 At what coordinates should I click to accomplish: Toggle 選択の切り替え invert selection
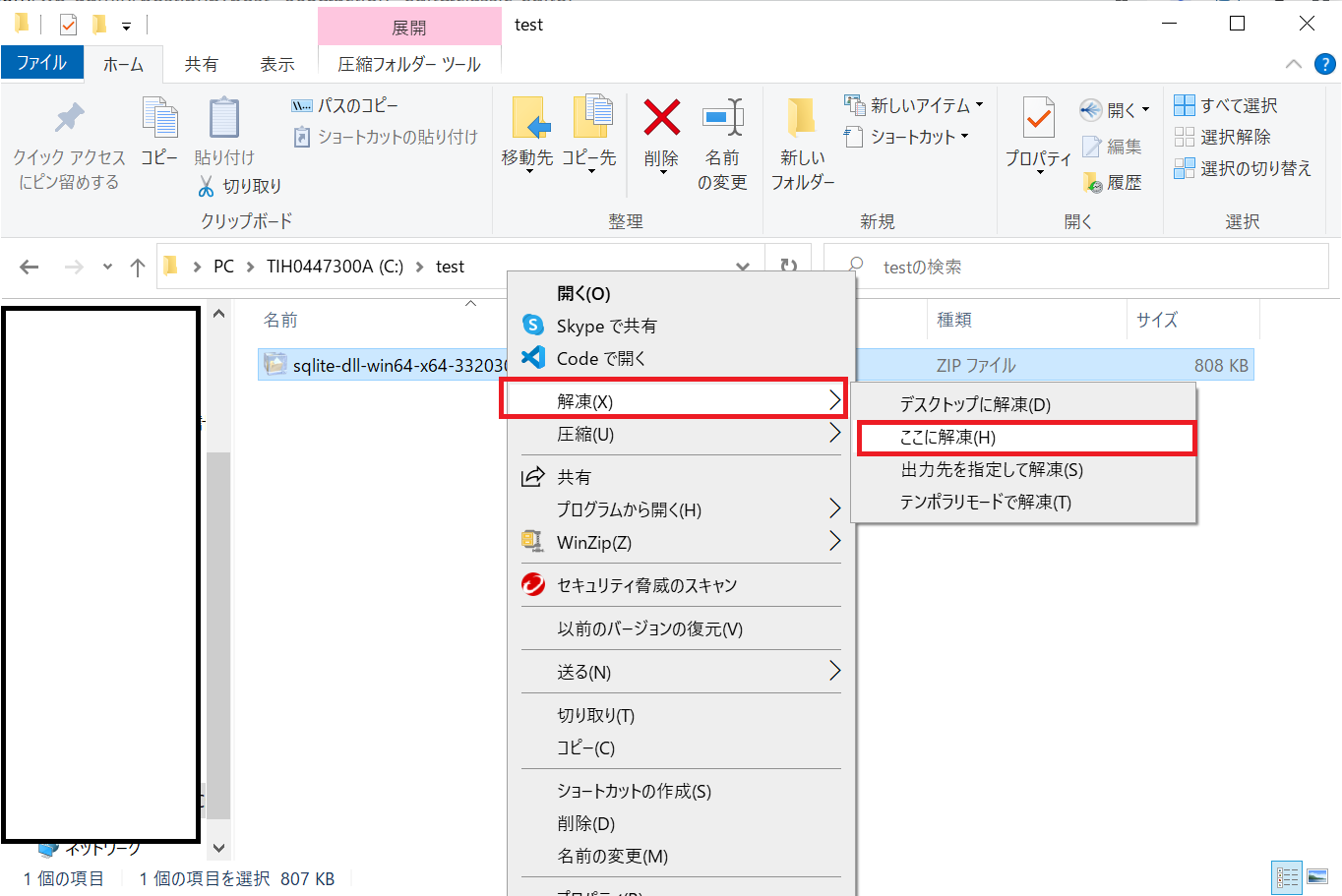tap(1243, 168)
